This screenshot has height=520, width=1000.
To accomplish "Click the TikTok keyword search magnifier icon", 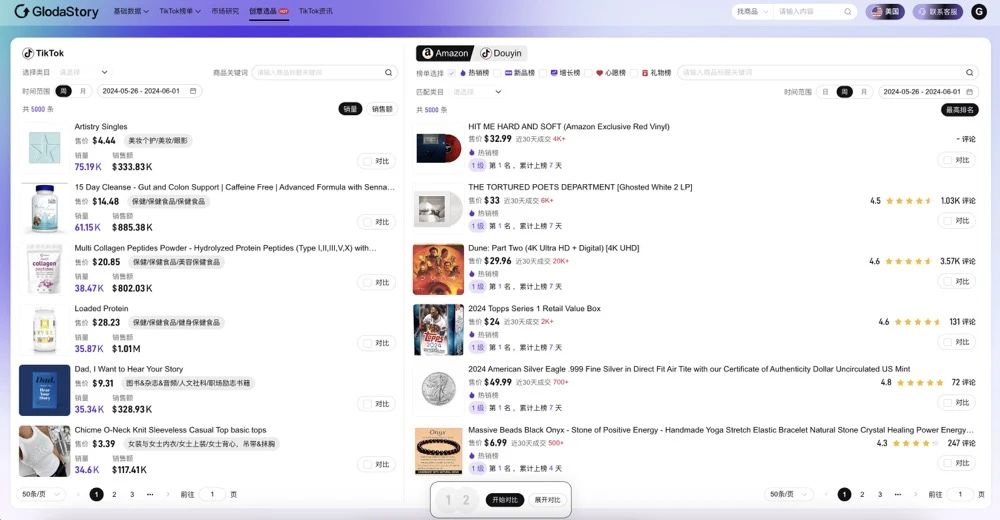I will click(x=389, y=73).
